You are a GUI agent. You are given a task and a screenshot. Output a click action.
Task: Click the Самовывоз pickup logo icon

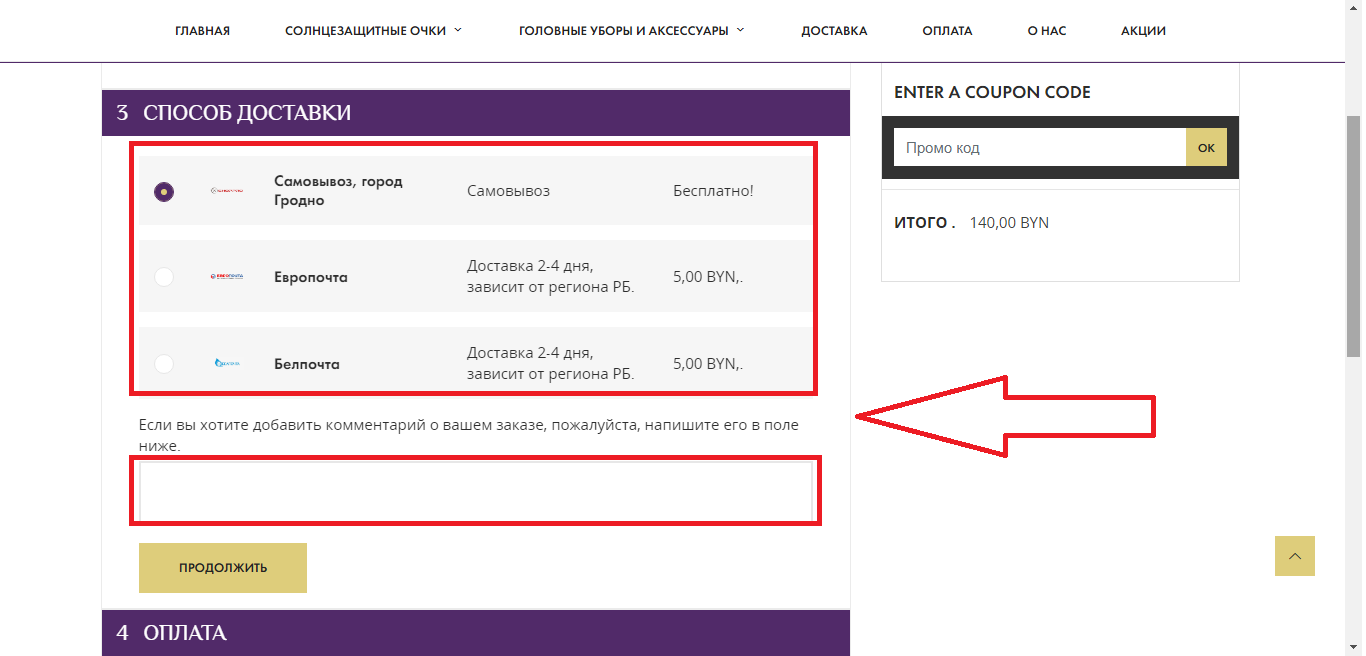[x=227, y=191]
